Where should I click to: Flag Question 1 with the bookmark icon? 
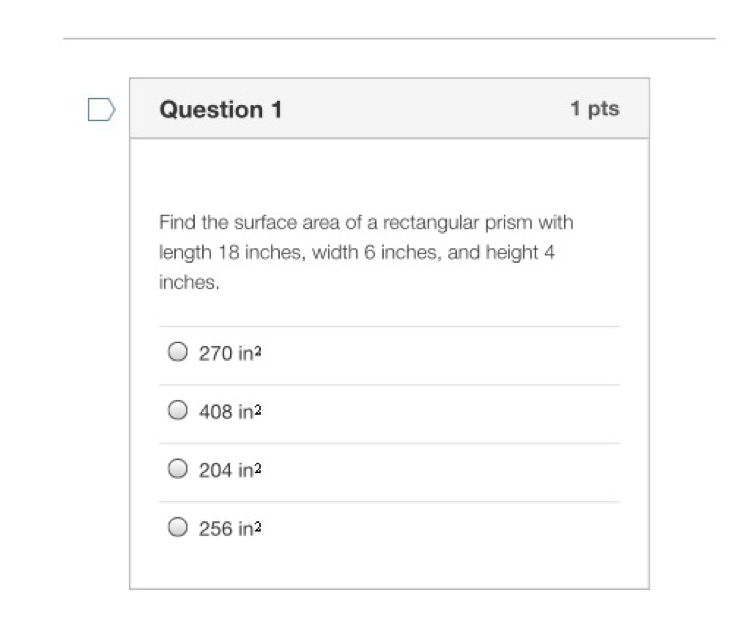(x=101, y=109)
